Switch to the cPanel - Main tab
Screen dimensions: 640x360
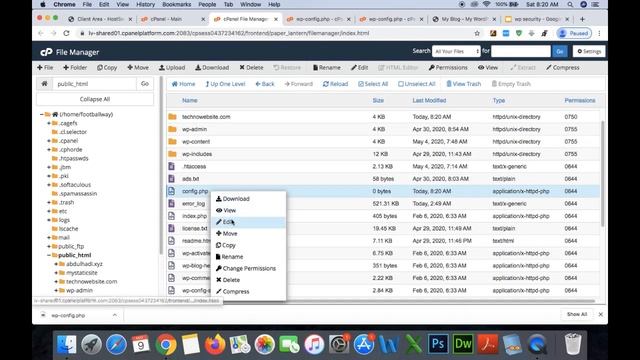pos(172,19)
